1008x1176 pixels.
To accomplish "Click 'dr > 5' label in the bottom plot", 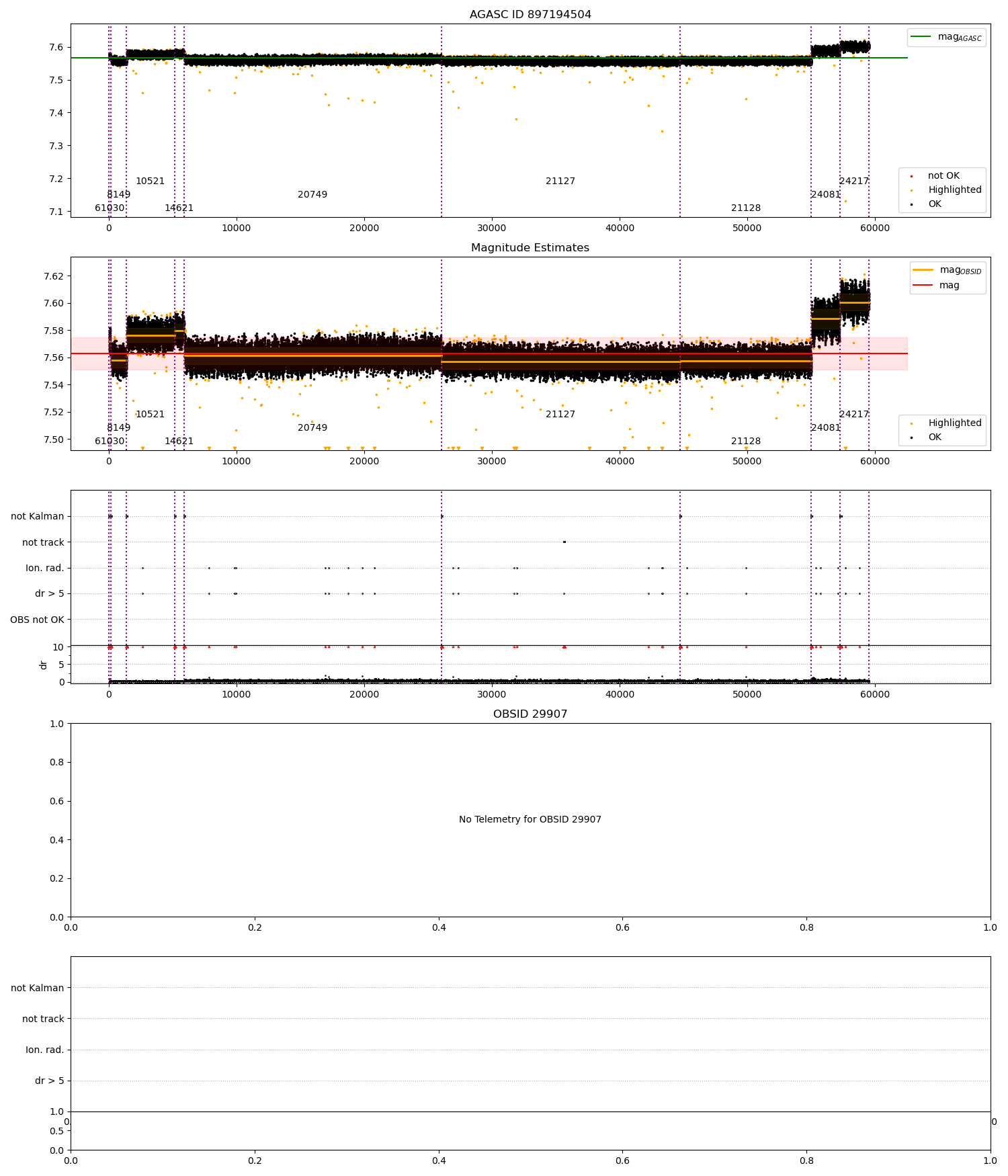I will coord(50,1081).
